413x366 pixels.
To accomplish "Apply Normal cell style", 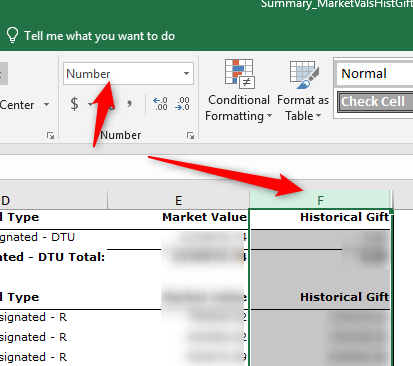I will [374, 74].
